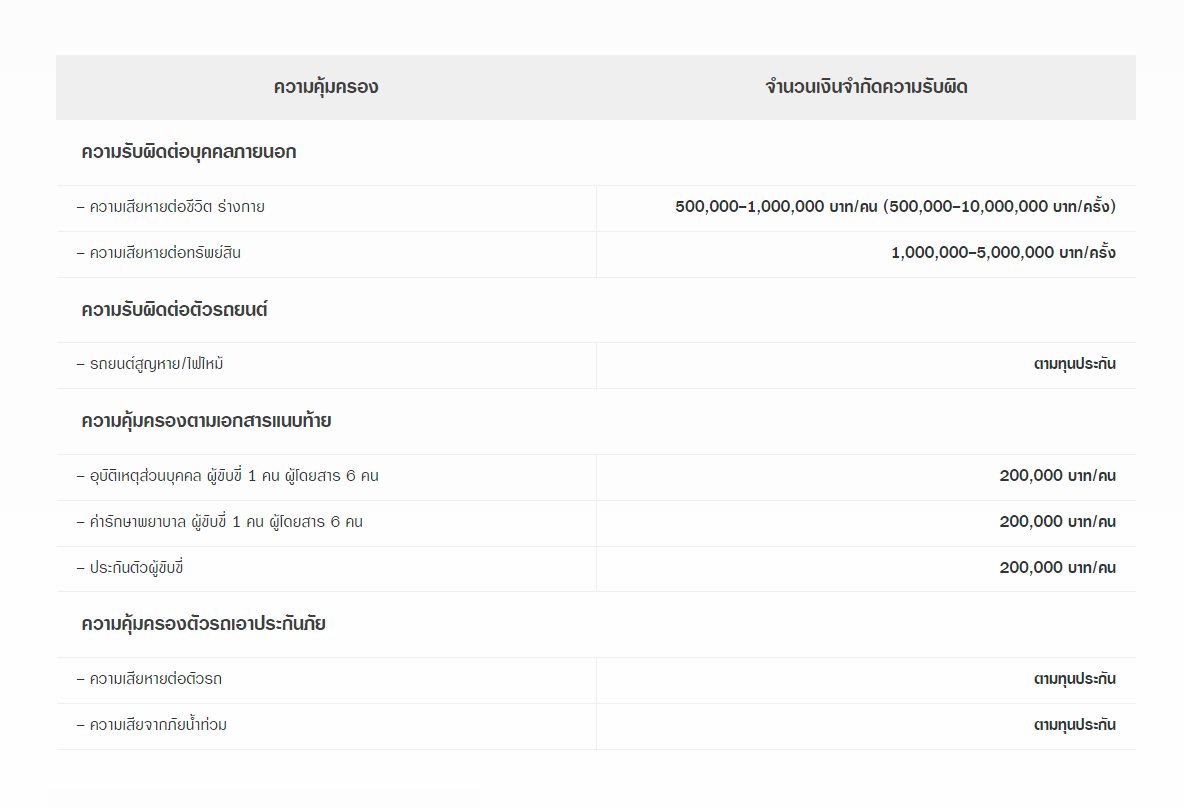This screenshot has height=808, width=1184.
Task: Click ตามทุนประกัน in the ความเสียจากภัยน้ำท่วม row
Action: (1074, 725)
